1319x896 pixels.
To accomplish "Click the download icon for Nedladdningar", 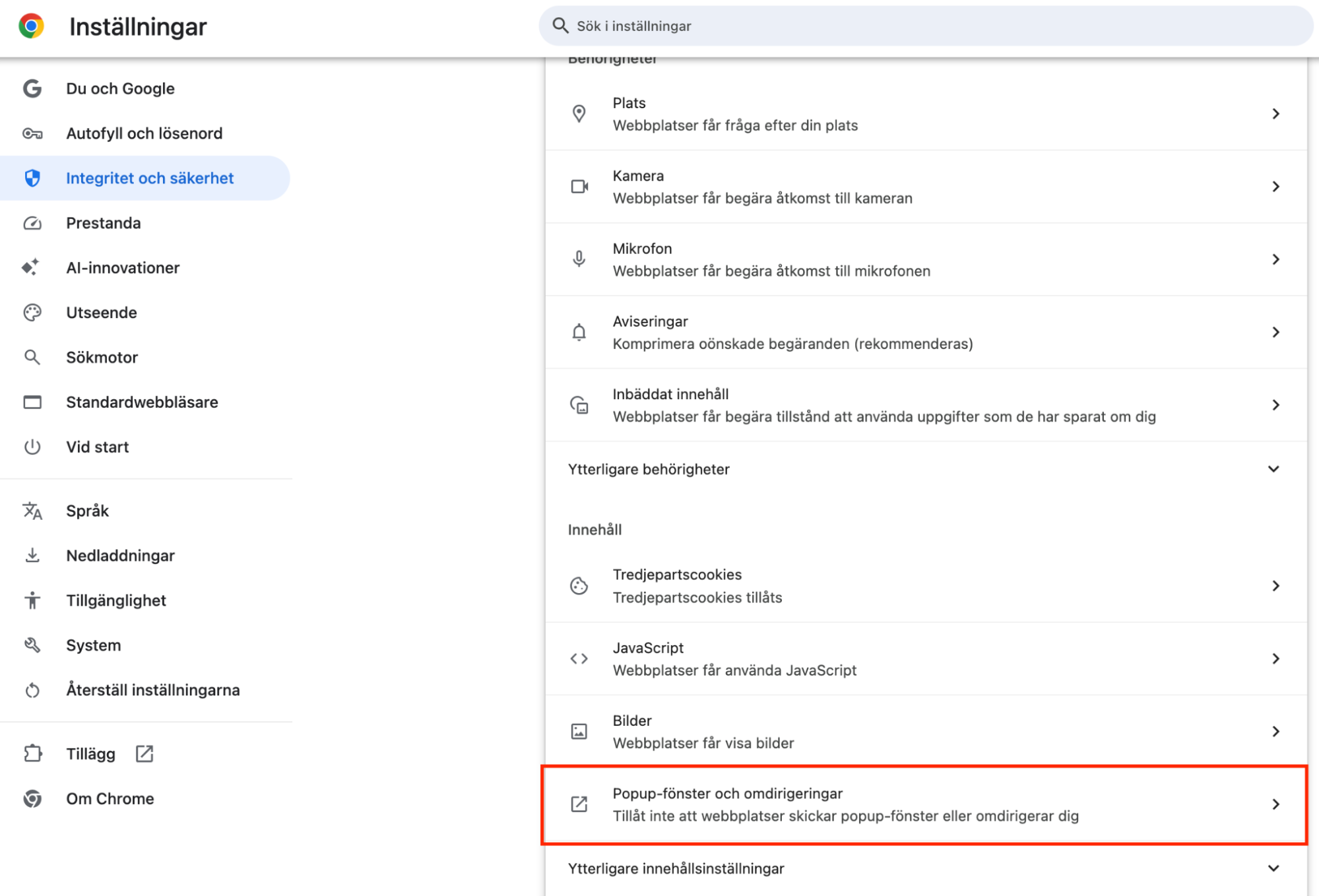I will pyautogui.click(x=32, y=556).
